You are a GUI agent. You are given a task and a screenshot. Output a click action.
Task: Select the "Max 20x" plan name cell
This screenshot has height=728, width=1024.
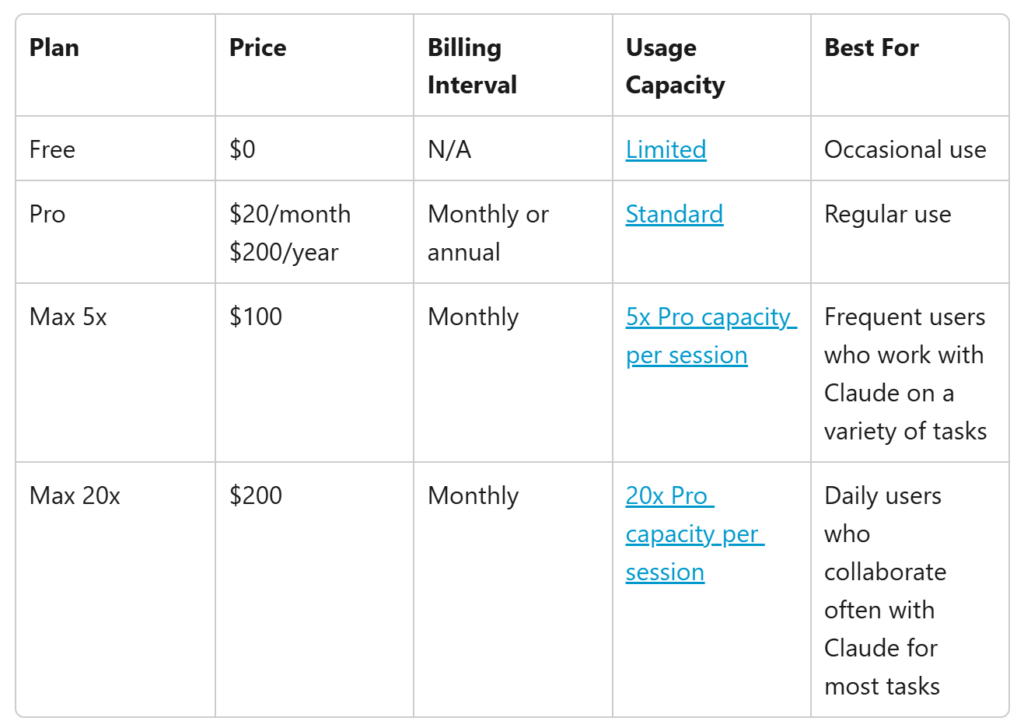[74, 496]
